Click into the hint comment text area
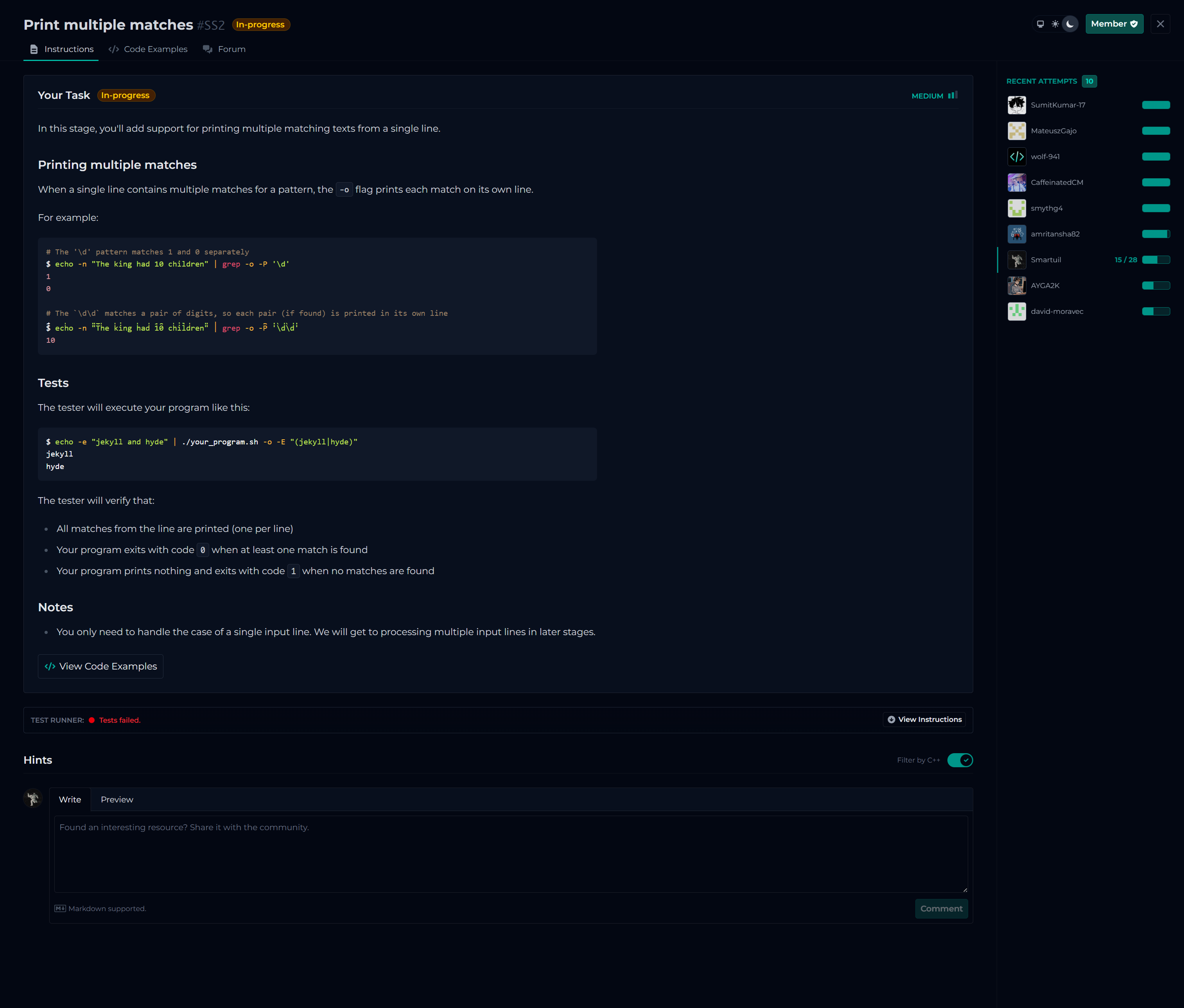Screen dimensions: 1184x1008 click(x=510, y=854)
